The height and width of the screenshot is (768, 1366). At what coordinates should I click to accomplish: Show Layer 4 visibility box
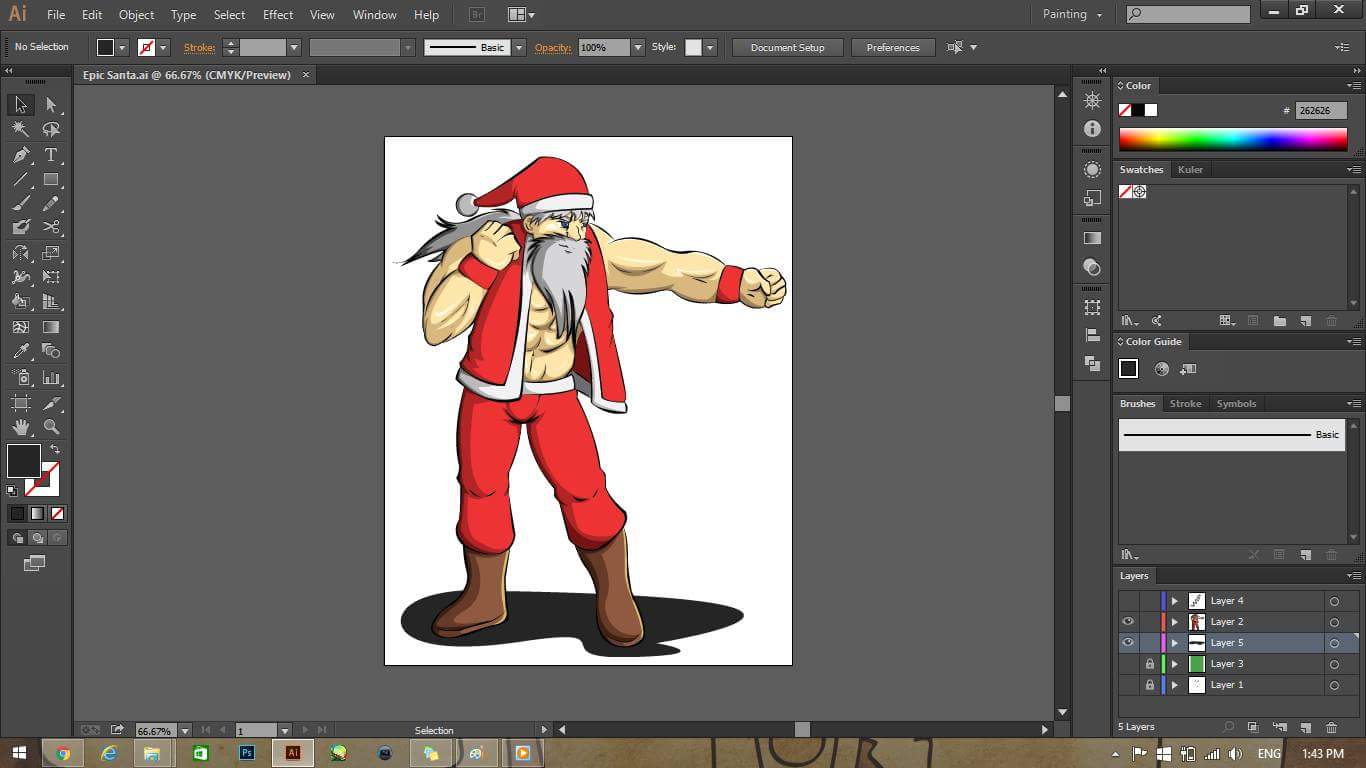tap(1128, 601)
